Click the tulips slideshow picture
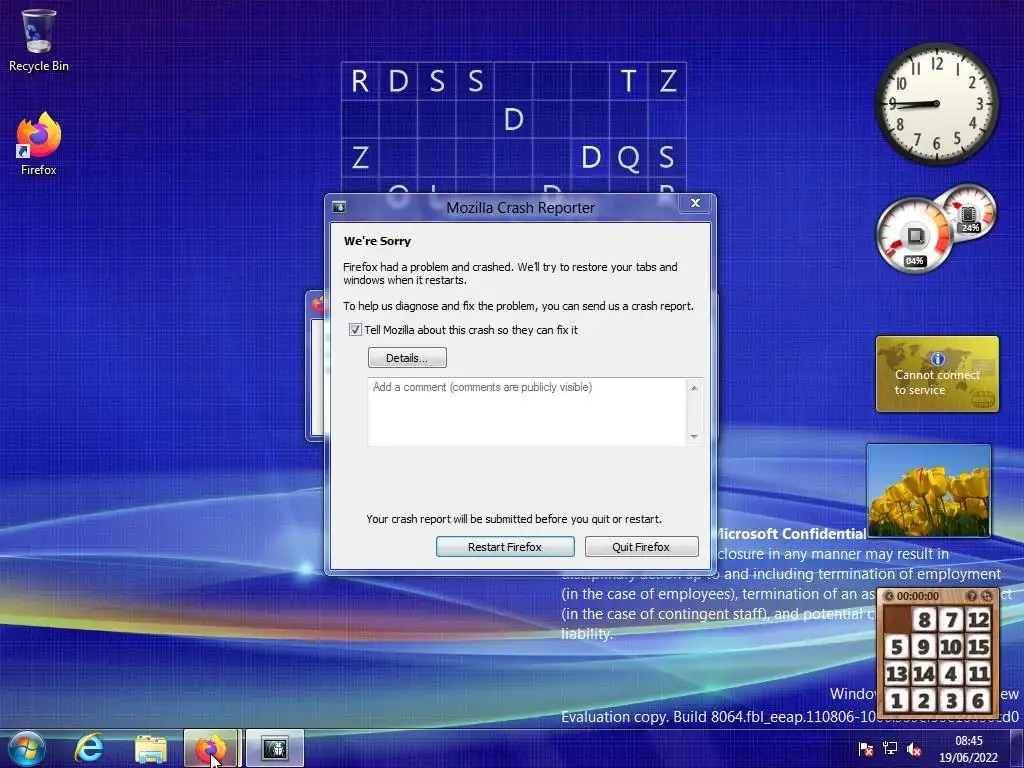 pyautogui.click(x=929, y=490)
